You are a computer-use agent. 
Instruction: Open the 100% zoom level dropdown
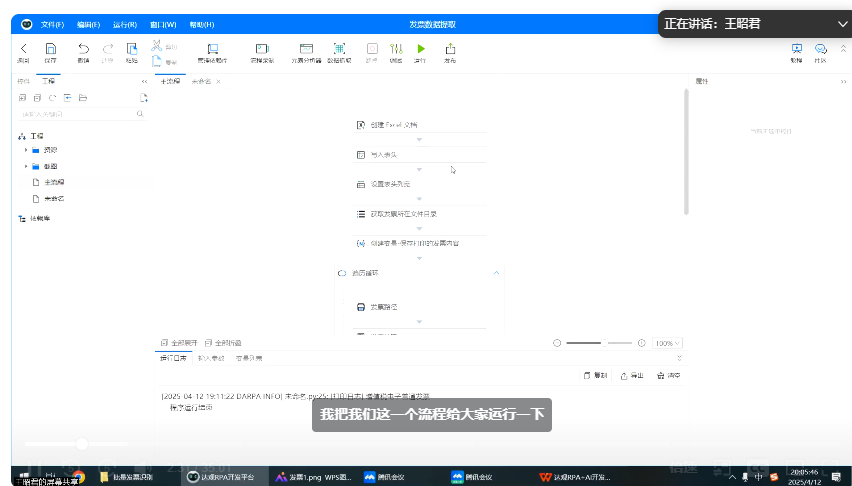pos(666,343)
